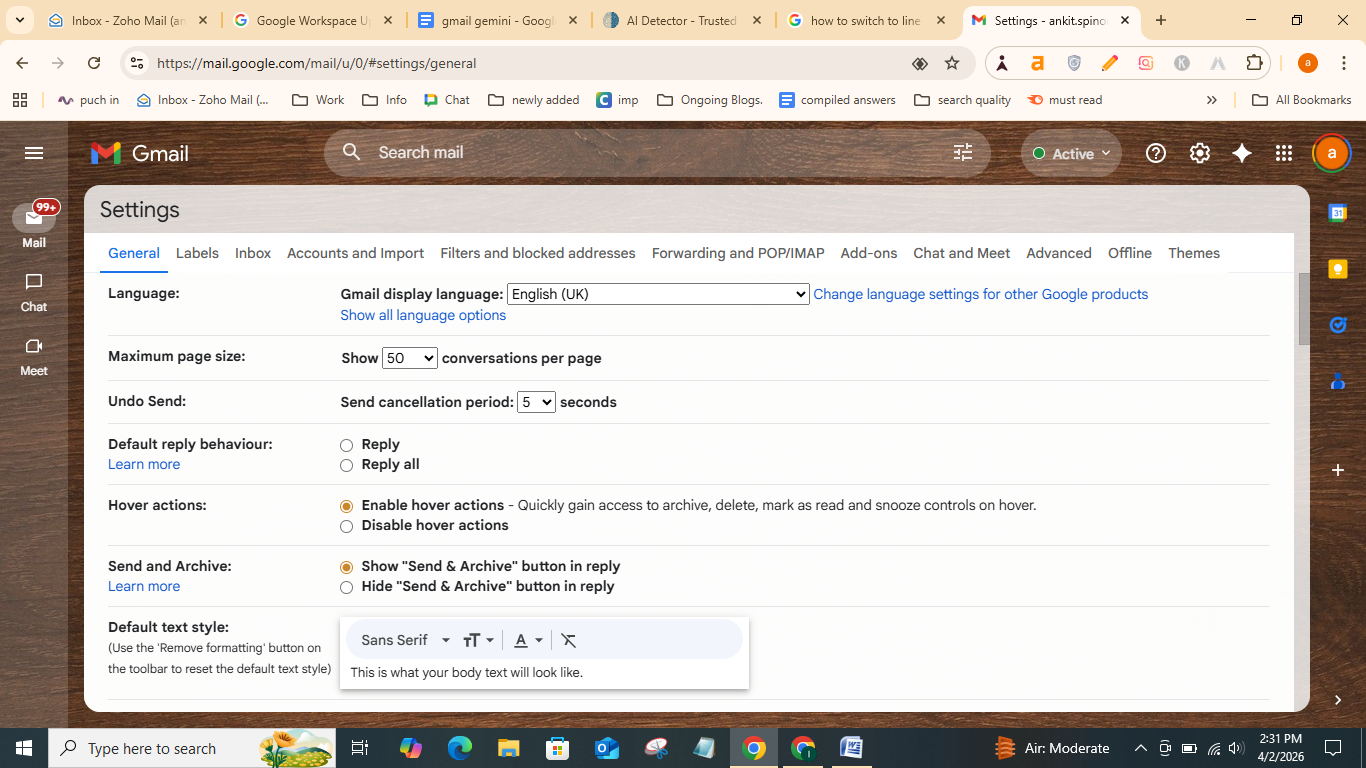Open the Gmail display language dropdown
Image resolution: width=1366 pixels, height=768 pixels.
click(x=657, y=293)
